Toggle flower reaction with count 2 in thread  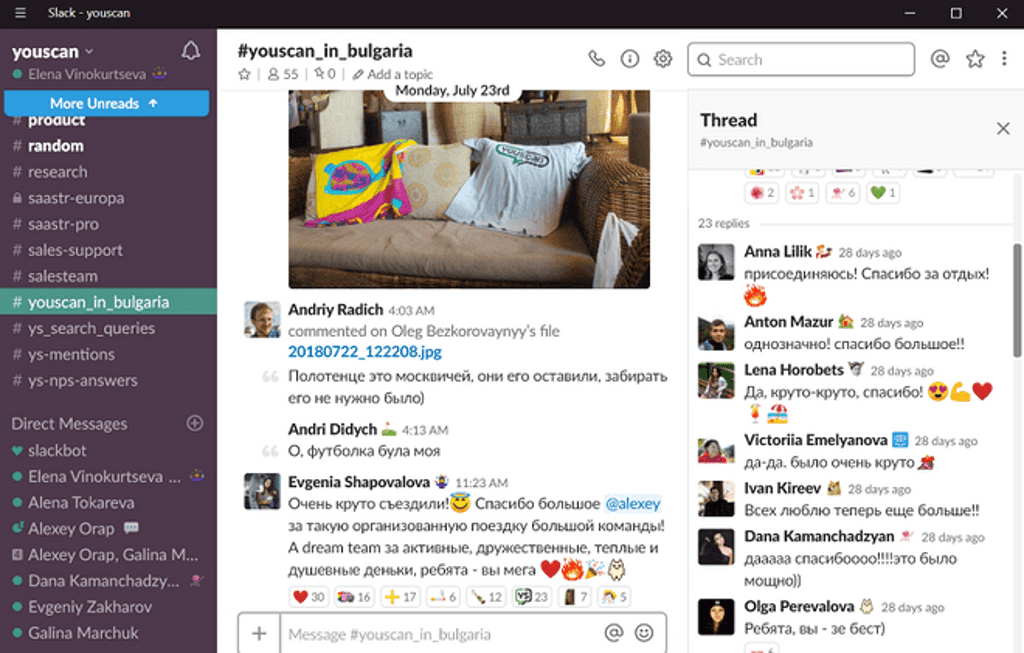click(761, 193)
